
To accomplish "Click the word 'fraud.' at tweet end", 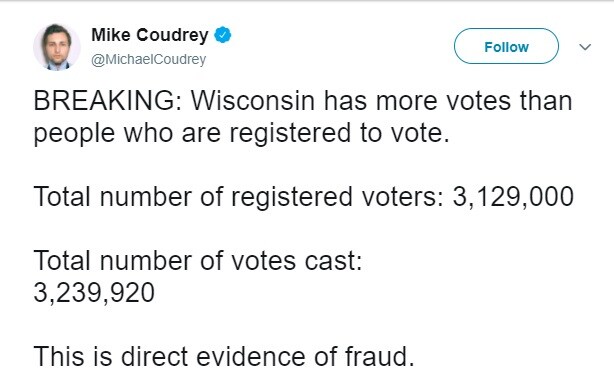I will pyautogui.click(x=379, y=357).
